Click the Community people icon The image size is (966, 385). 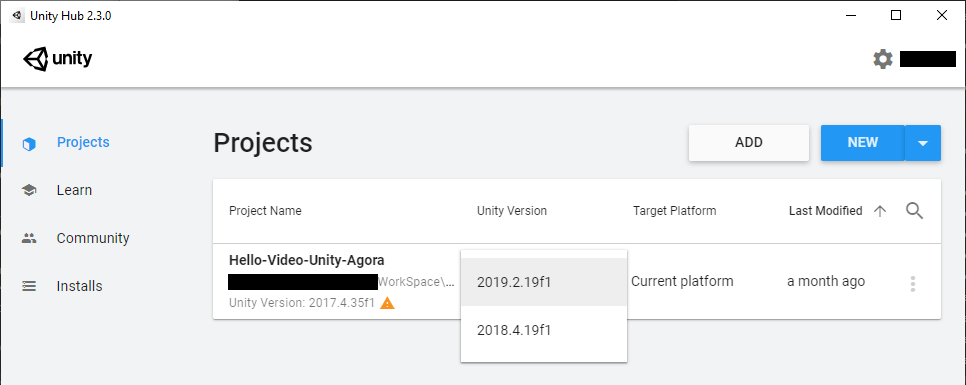point(29,238)
